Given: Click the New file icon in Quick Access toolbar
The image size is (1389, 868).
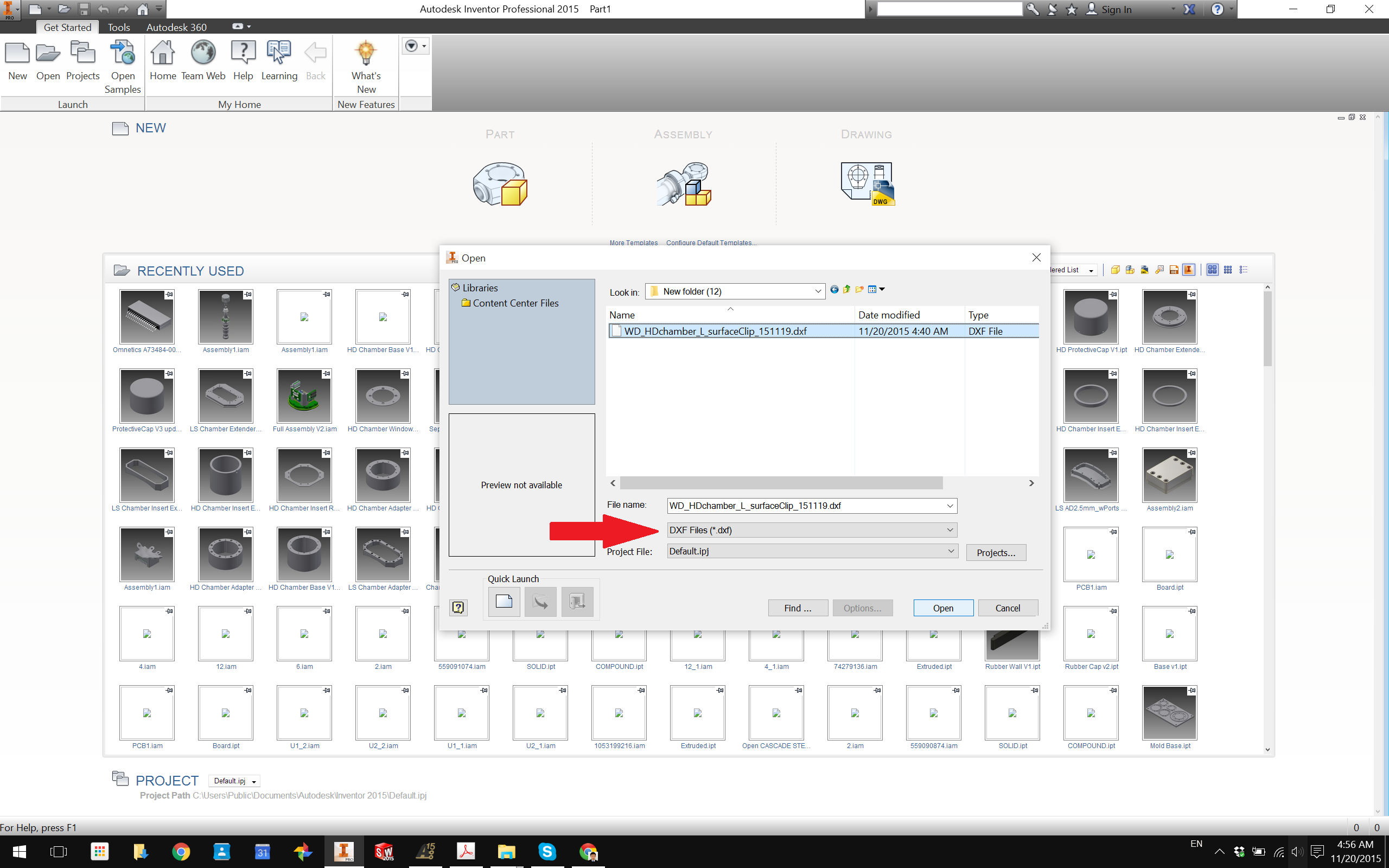Looking at the screenshot, I should tap(35, 9).
